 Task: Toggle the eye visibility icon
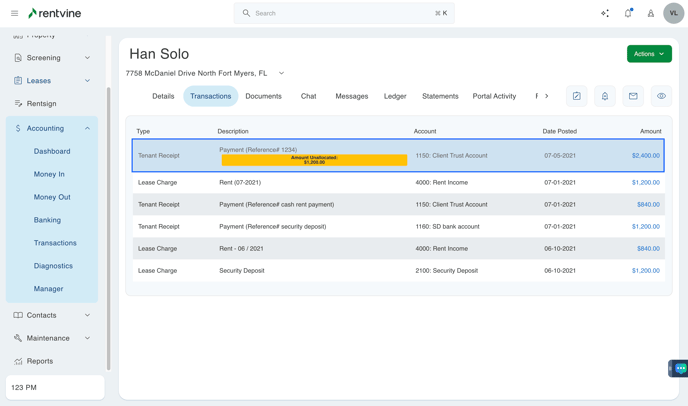click(661, 96)
